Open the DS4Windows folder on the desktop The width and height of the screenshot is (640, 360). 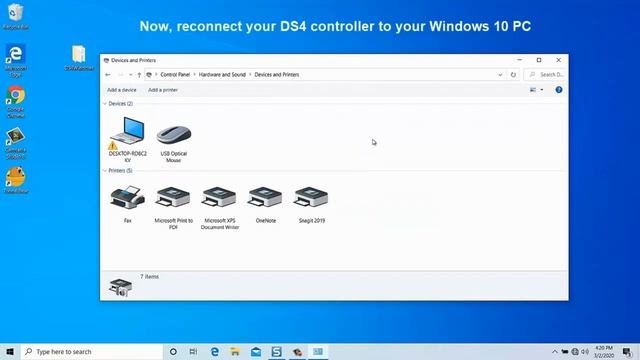point(79,58)
